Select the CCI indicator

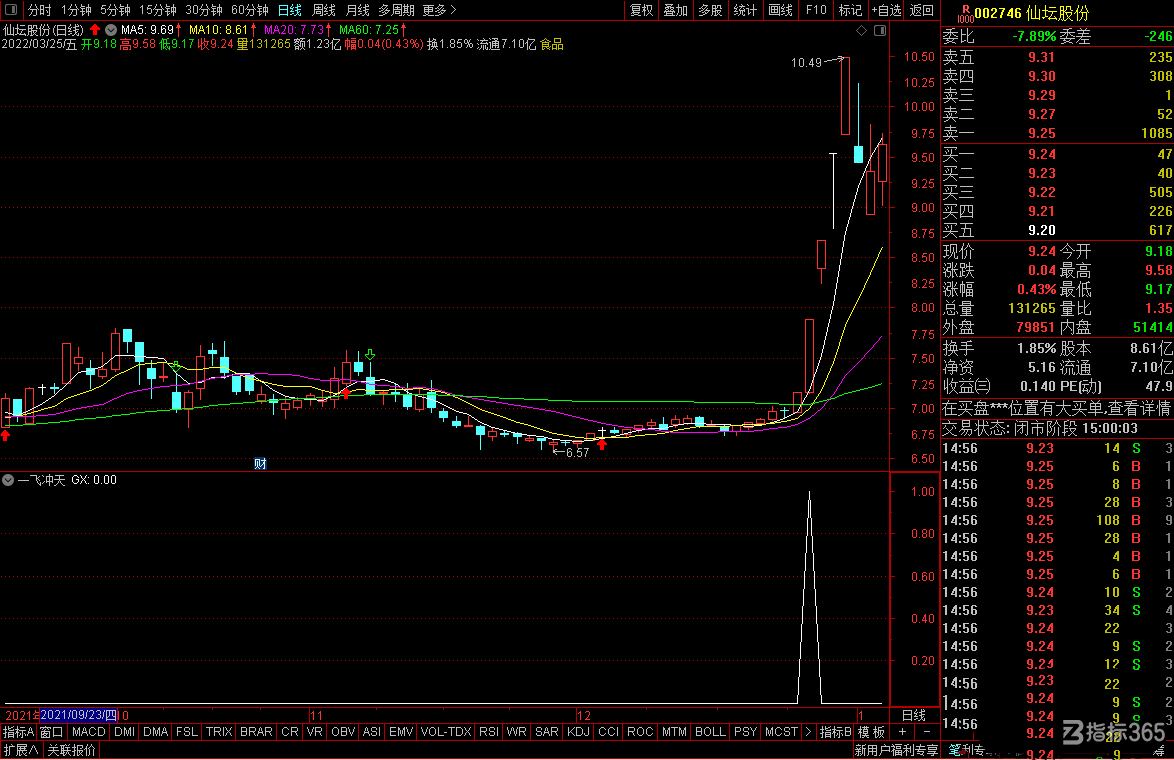tap(609, 732)
